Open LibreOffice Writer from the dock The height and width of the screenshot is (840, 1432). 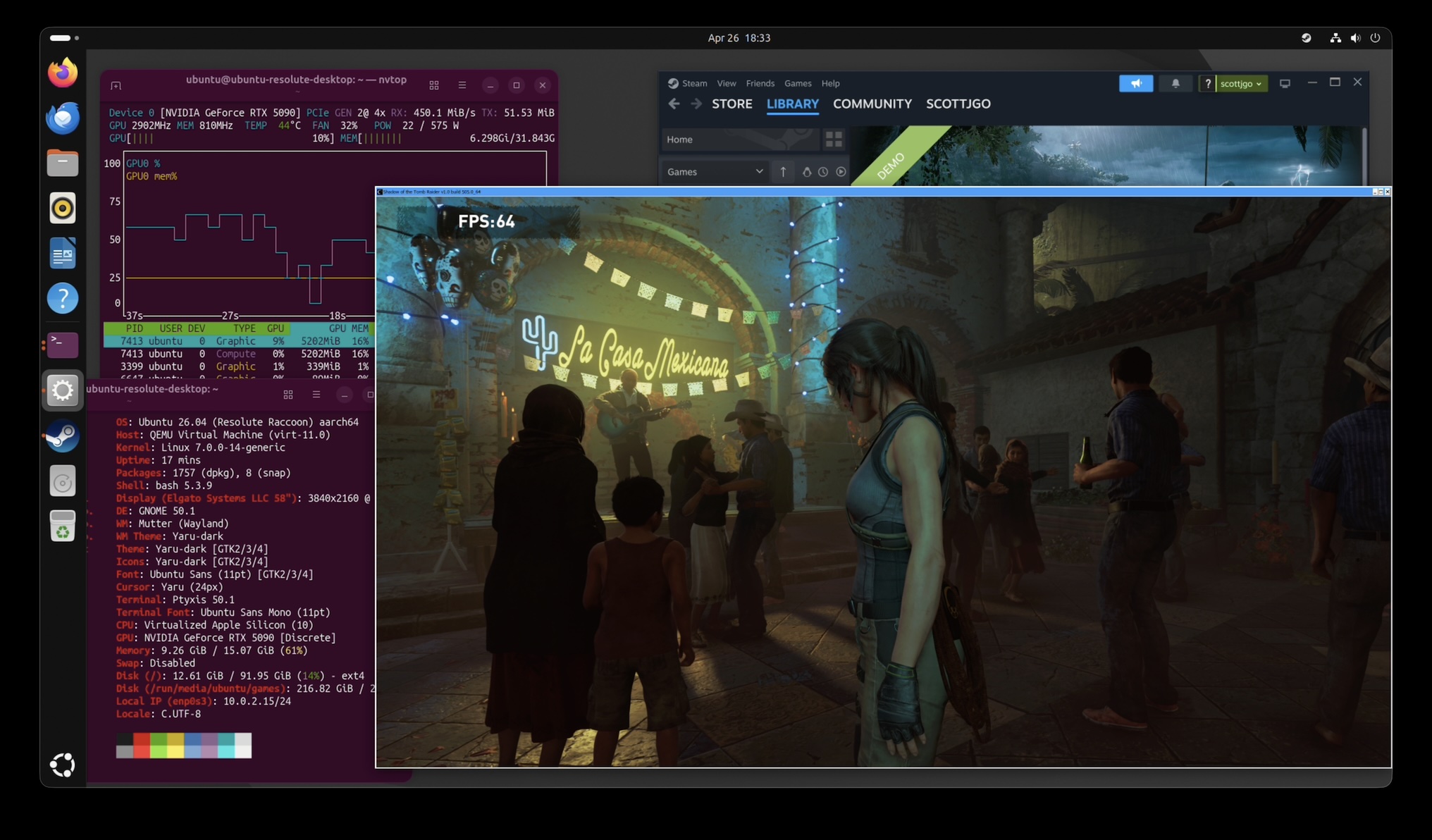point(63,253)
